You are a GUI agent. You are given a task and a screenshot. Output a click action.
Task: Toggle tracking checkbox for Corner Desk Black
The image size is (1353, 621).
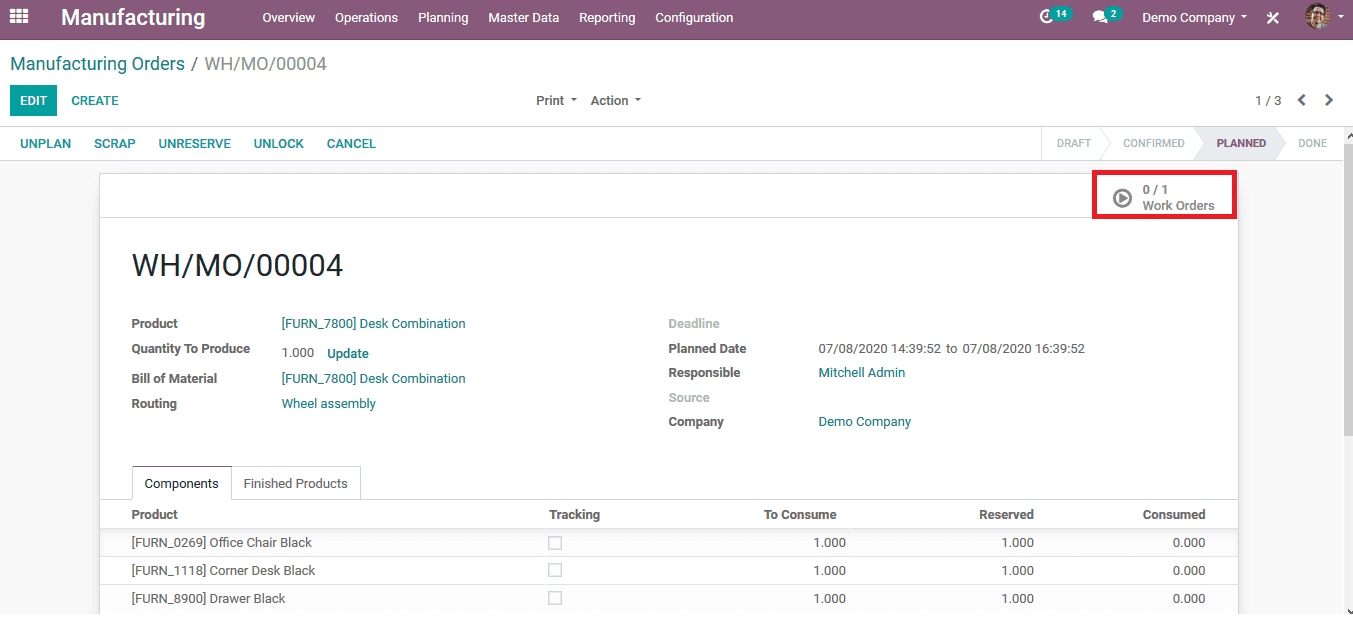(555, 570)
